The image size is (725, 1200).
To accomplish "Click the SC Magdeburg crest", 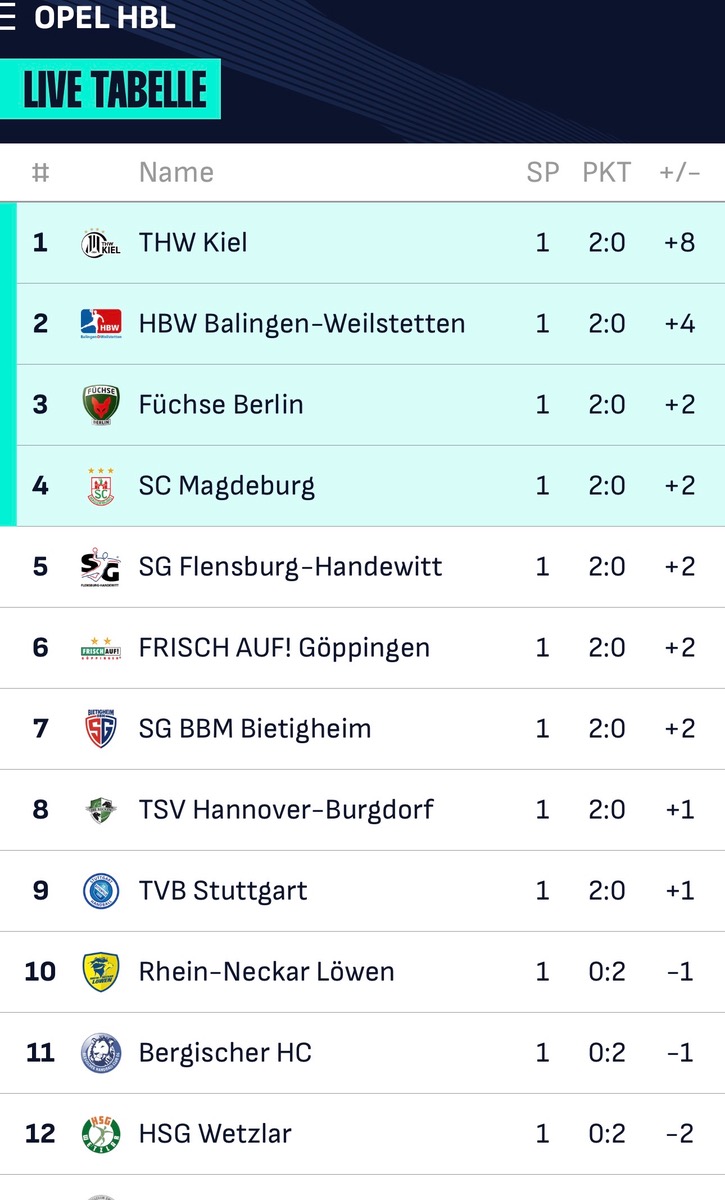I will point(100,486).
